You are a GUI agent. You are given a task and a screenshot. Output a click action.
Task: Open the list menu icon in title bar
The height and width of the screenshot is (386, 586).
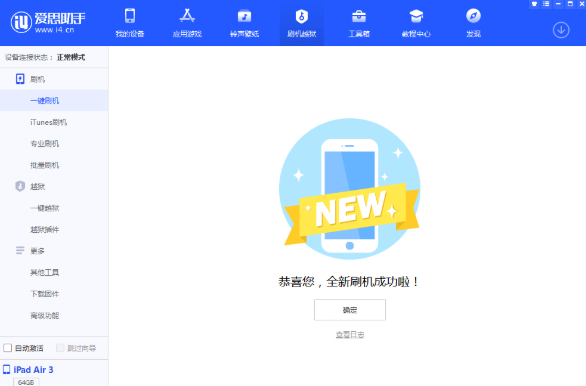coord(546,4)
